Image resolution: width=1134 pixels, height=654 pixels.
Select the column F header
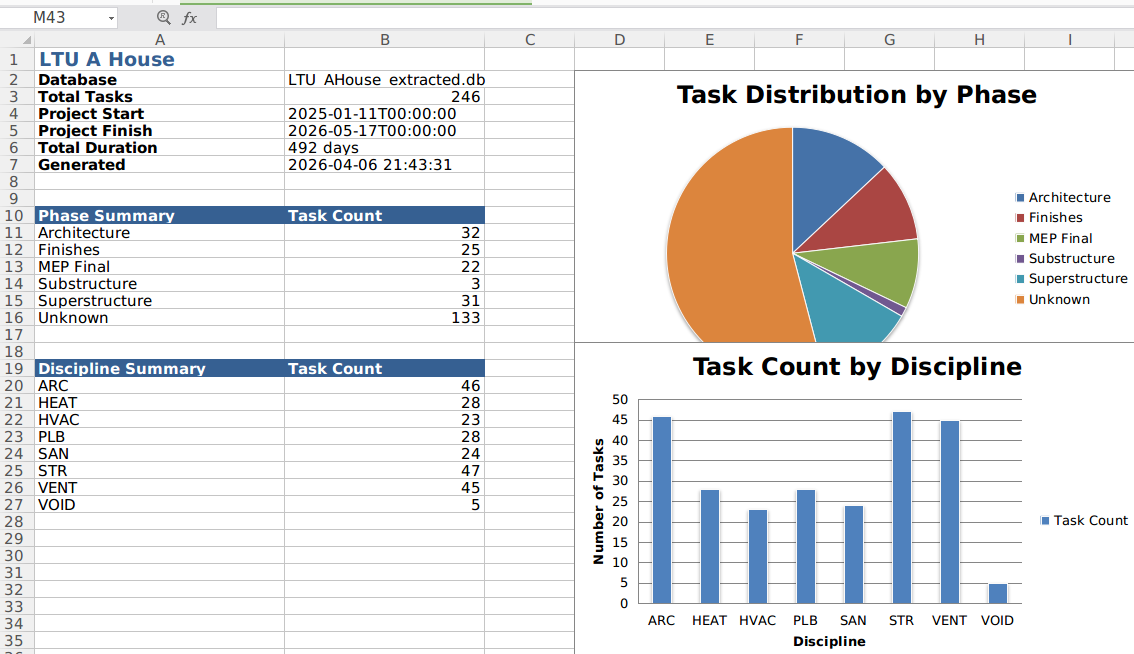click(799, 39)
